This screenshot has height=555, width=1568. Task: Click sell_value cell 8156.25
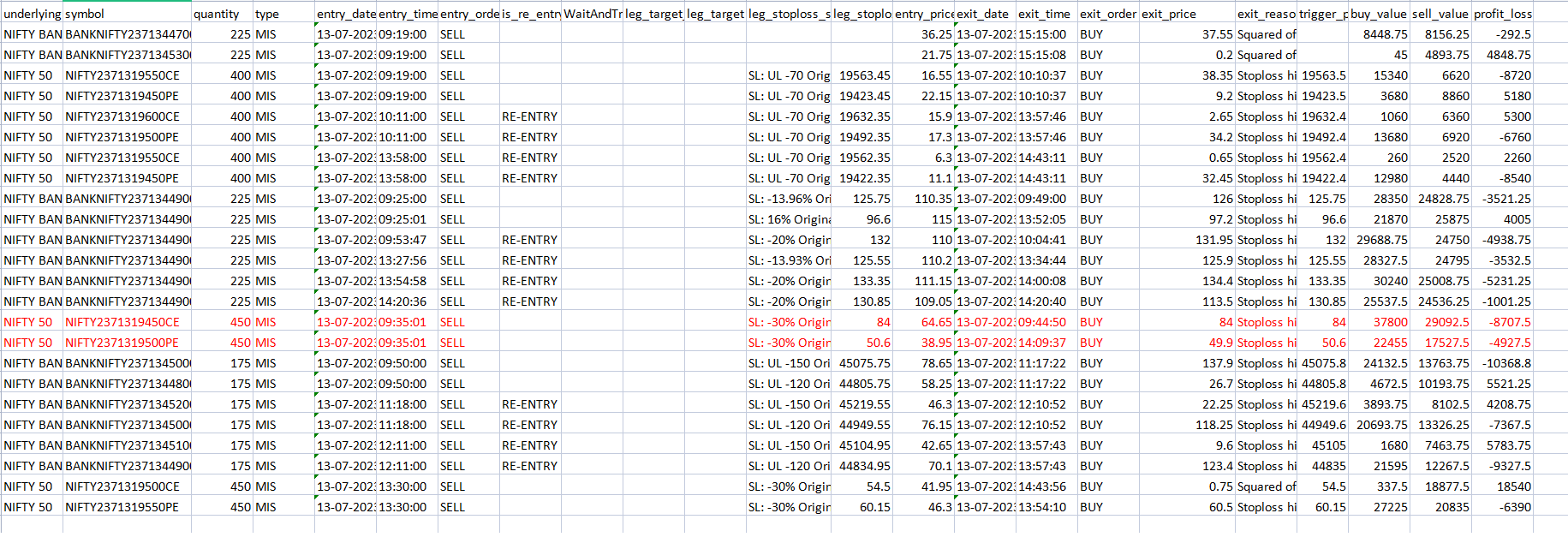click(x=1440, y=34)
